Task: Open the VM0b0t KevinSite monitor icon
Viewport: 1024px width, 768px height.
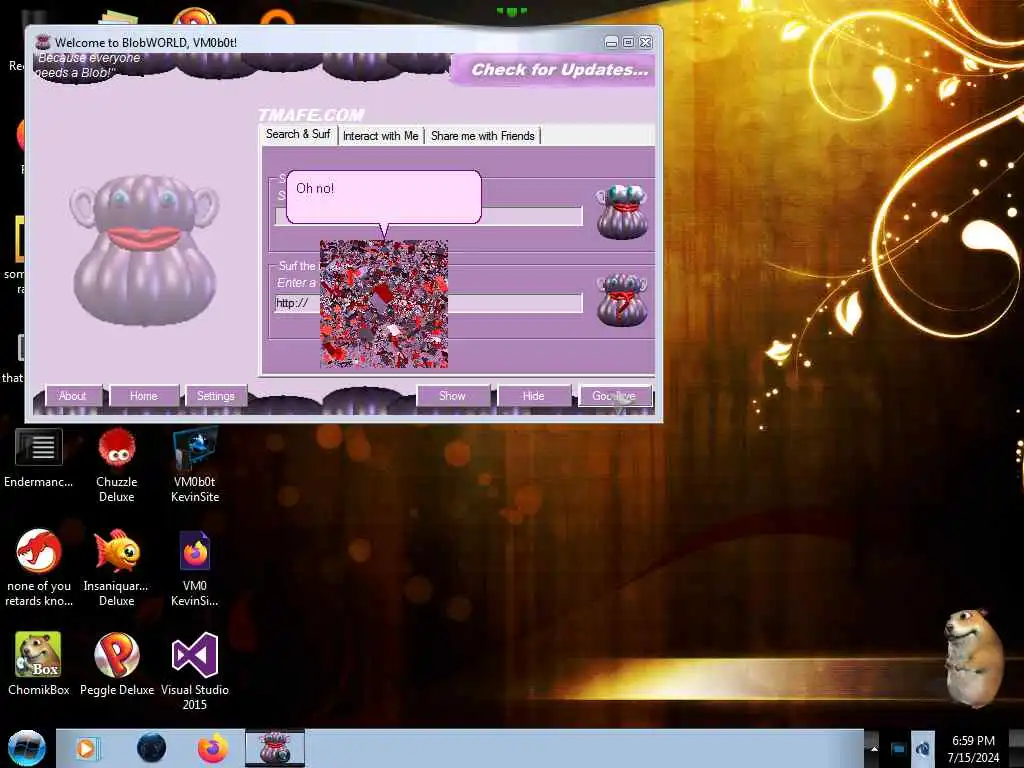Action: 195,465
